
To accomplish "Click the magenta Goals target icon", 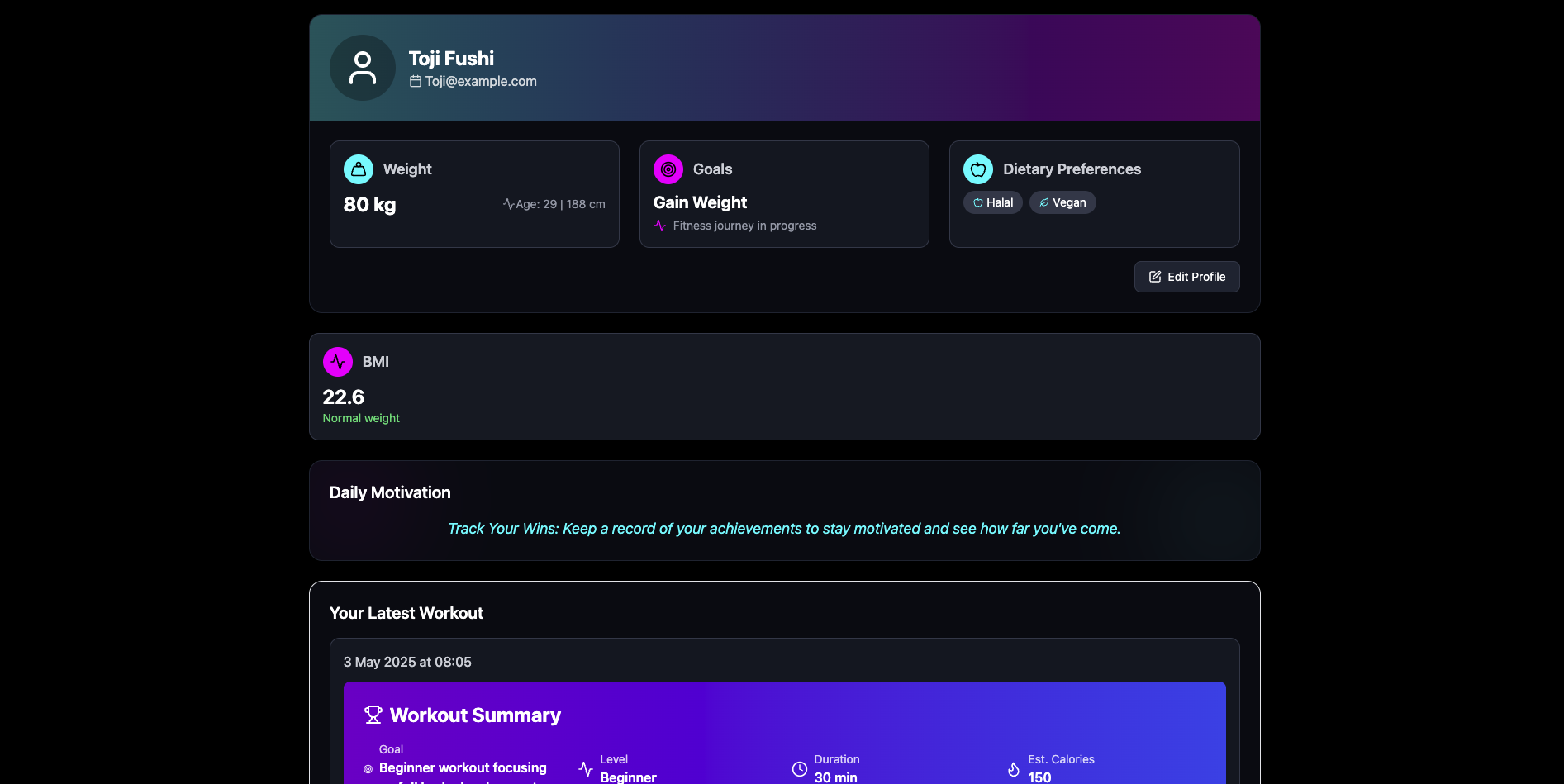I will pyautogui.click(x=668, y=169).
